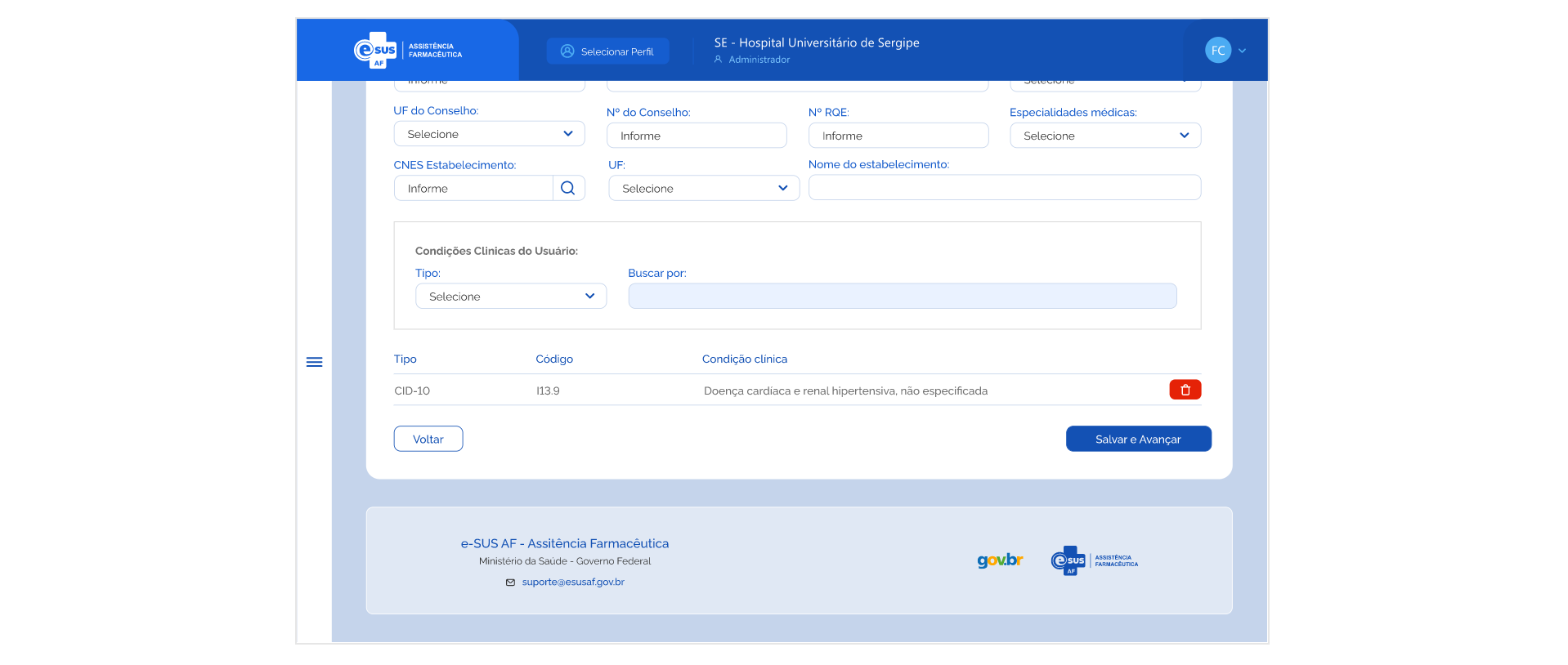The height and width of the screenshot is (665, 1568).
Task: Expand the user account chevron menu
Action: pos(1243,51)
